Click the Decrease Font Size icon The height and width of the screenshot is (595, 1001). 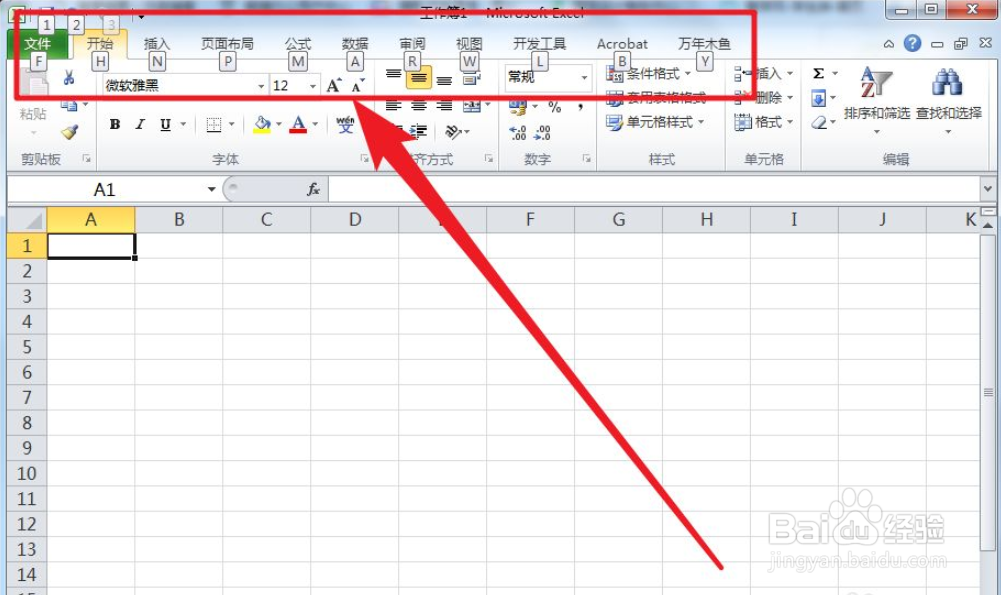coord(358,86)
